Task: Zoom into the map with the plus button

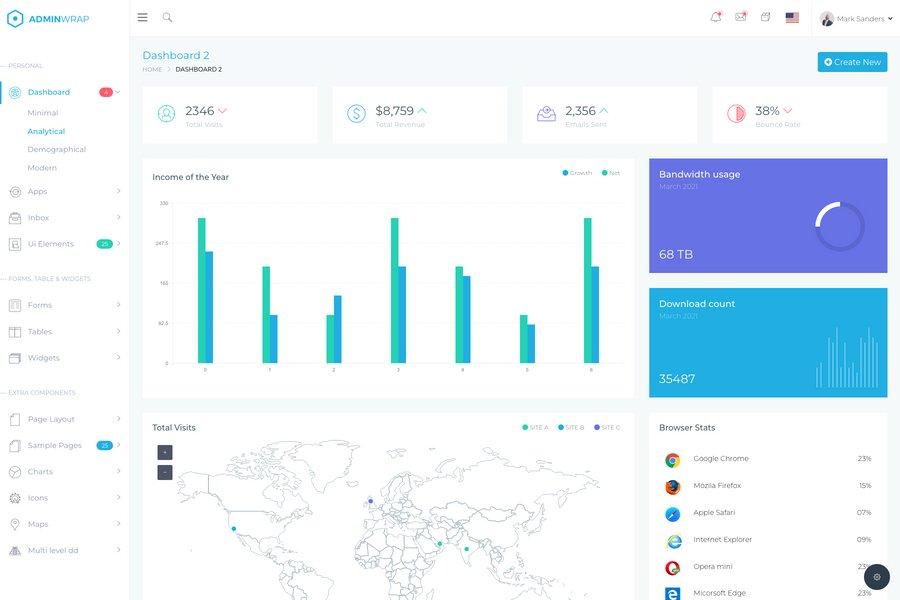Action: [x=163, y=450]
